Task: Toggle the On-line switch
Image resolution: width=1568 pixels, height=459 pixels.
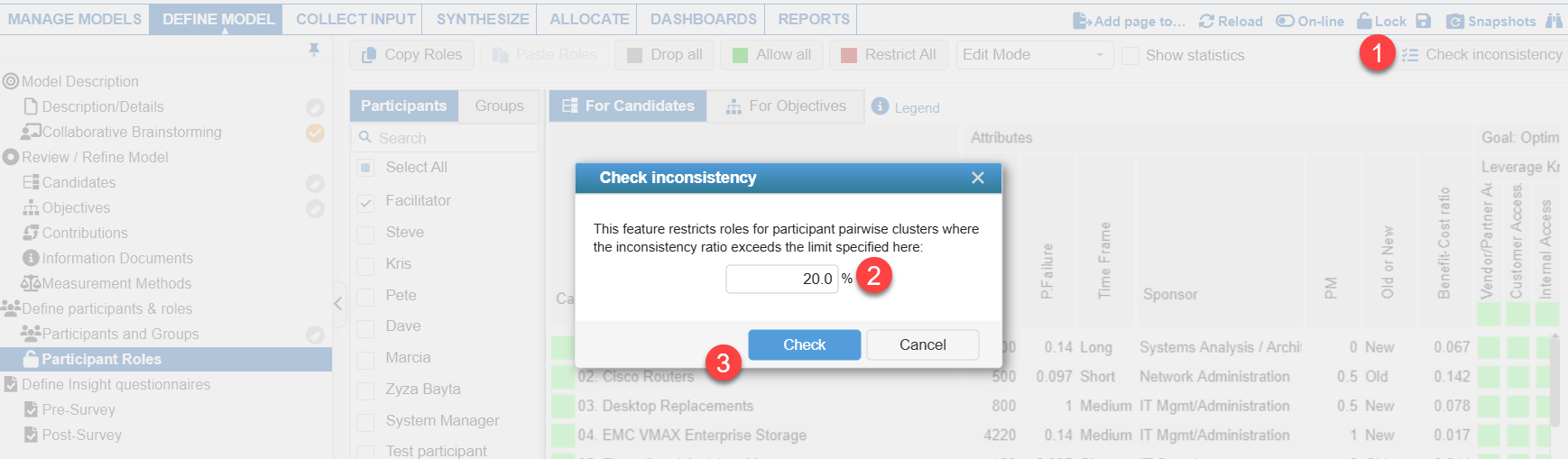Action: click(1285, 21)
